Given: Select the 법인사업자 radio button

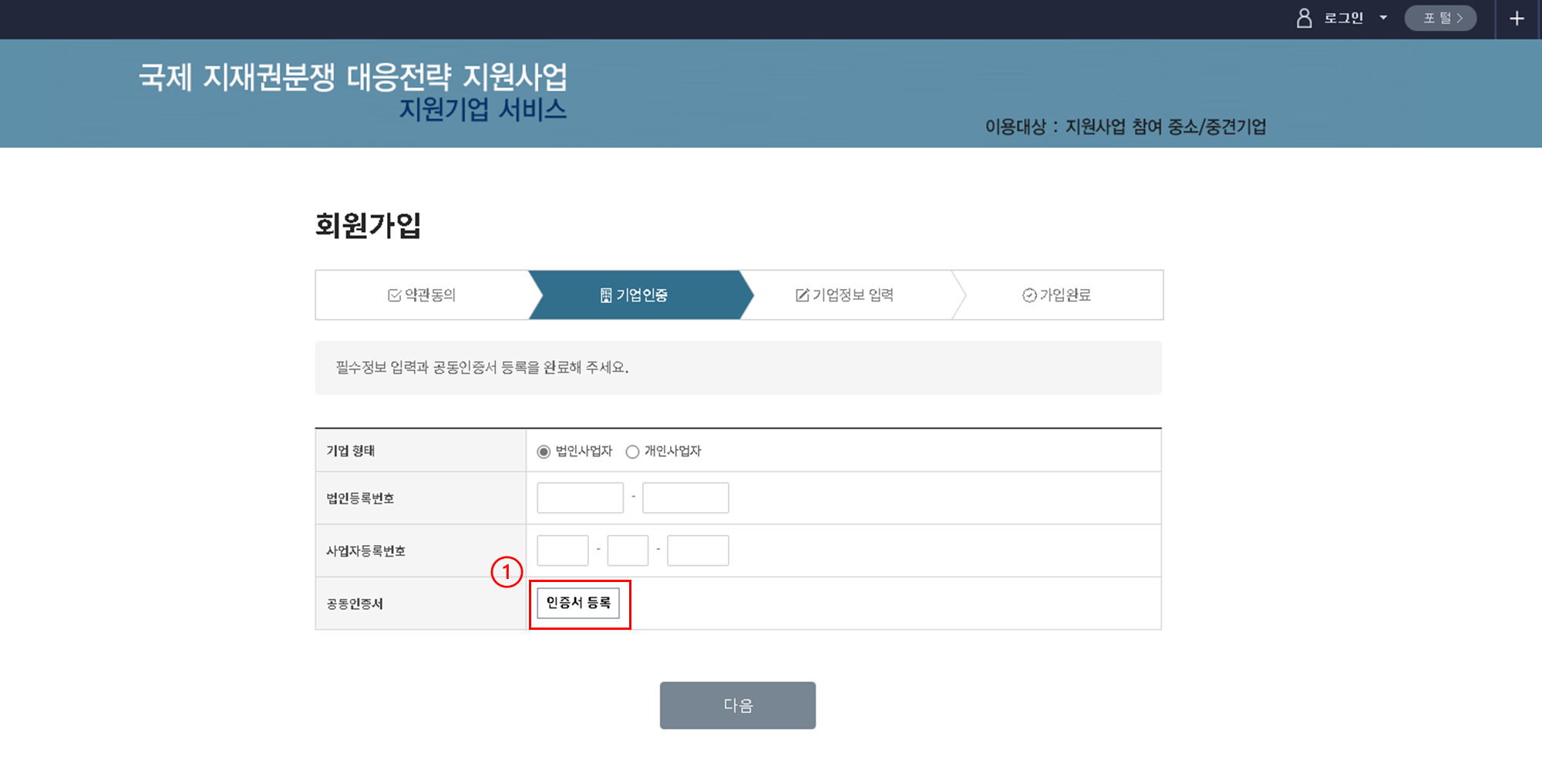Looking at the screenshot, I should click(544, 452).
